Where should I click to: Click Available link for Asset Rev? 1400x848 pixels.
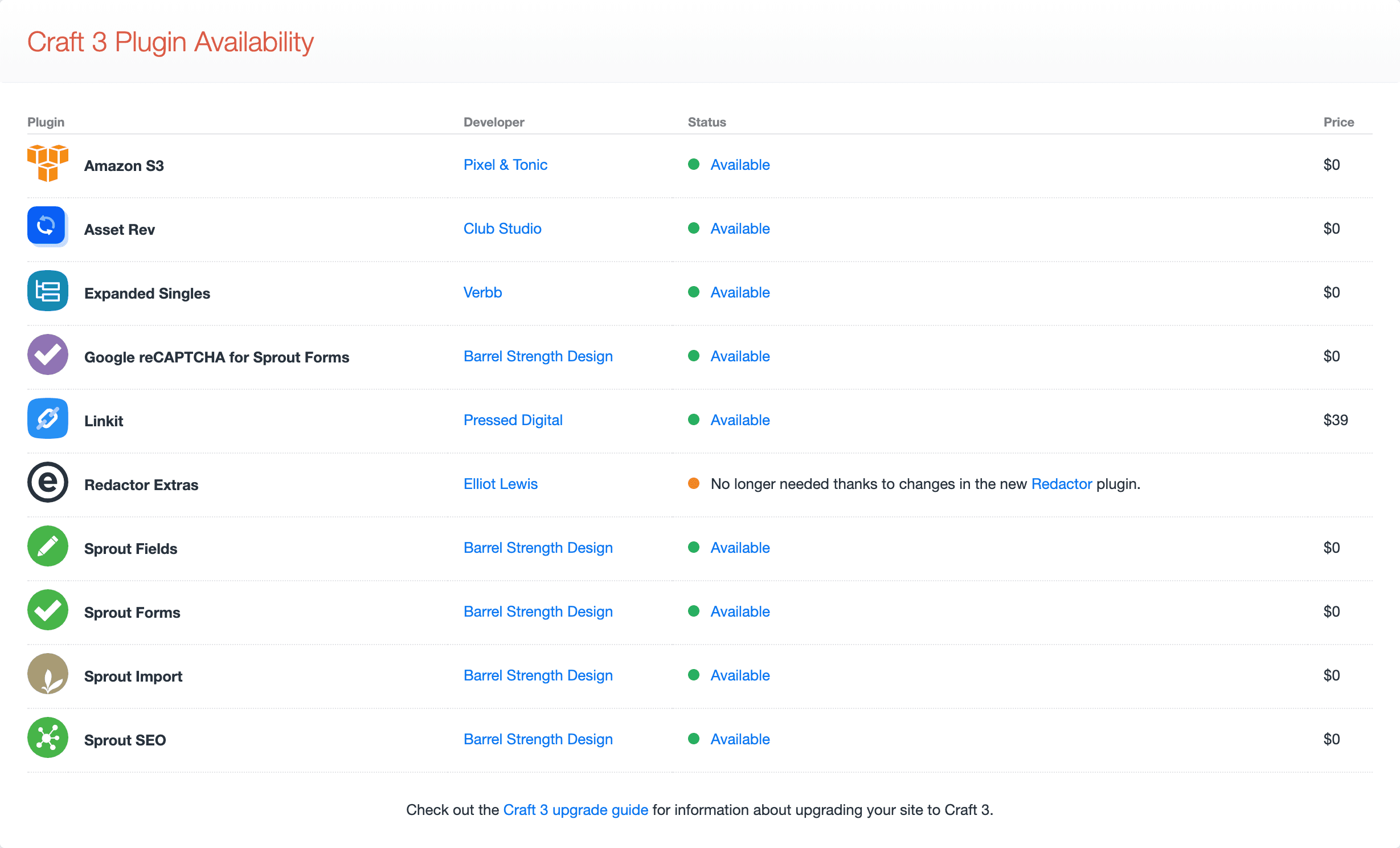click(740, 229)
